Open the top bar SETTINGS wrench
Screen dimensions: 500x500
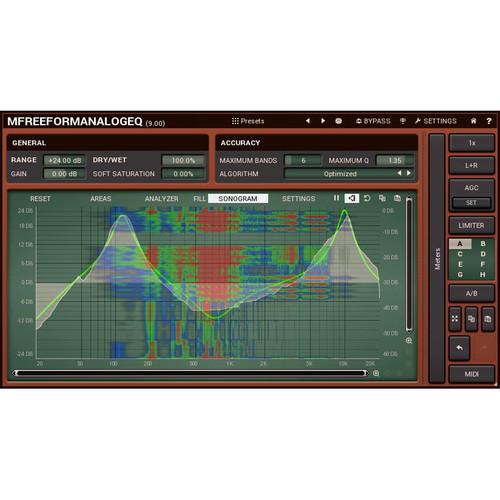coord(435,121)
